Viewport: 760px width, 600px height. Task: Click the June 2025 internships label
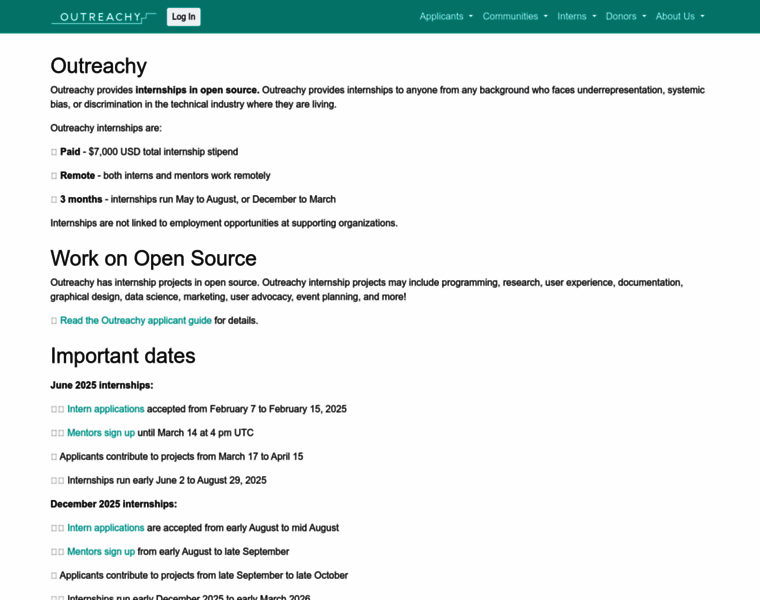[102, 385]
